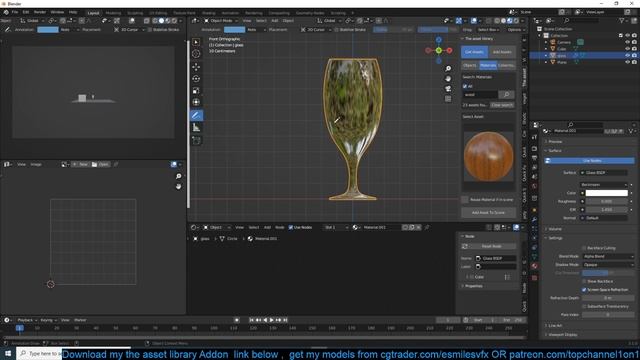
Task: Disable Screen Space Refraction checkbox
Action: (x=584, y=289)
